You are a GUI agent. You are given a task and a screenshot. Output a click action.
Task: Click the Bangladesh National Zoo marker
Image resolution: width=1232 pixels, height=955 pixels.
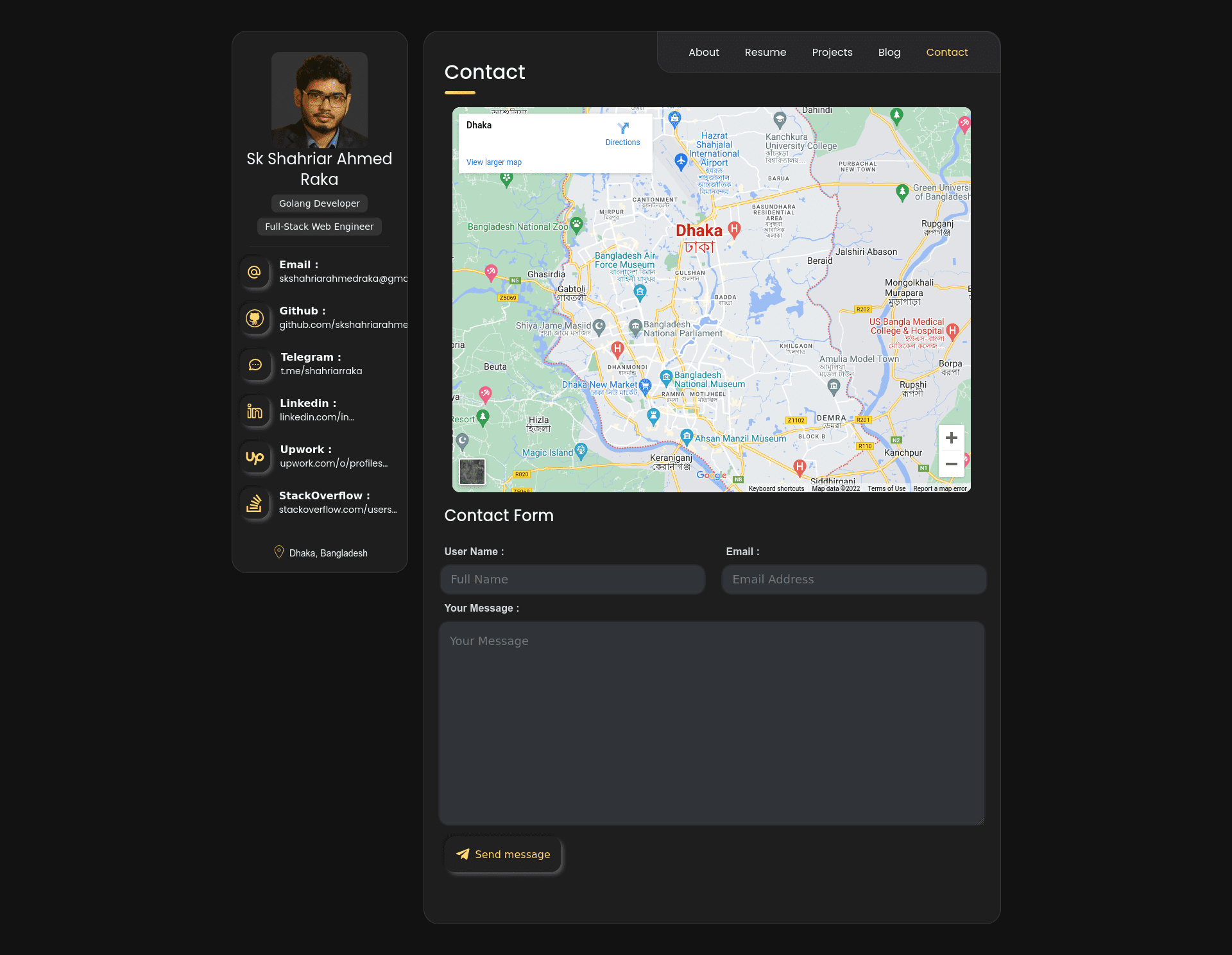(576, 225)
